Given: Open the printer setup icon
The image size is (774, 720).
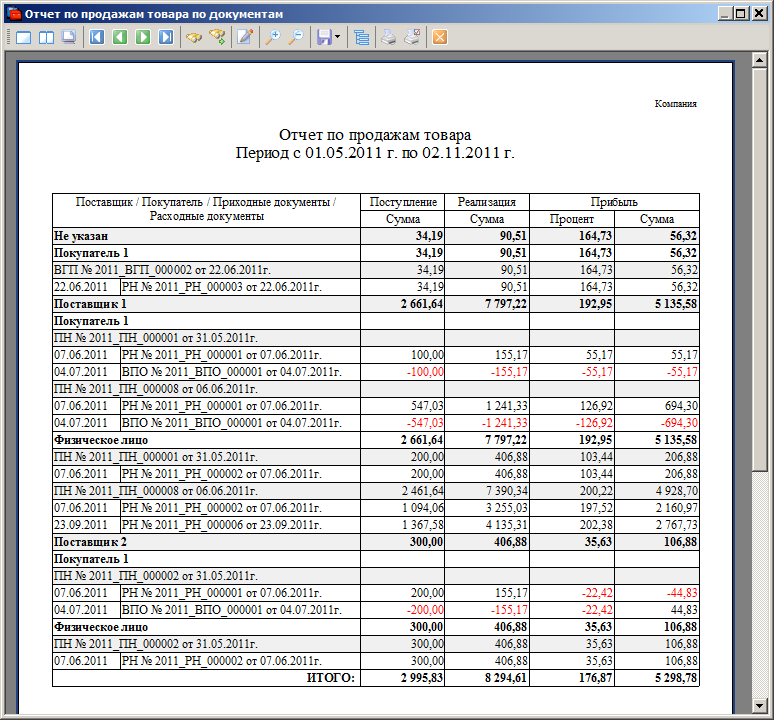Looking at the screenshot, I should click(x=412, y=38).
